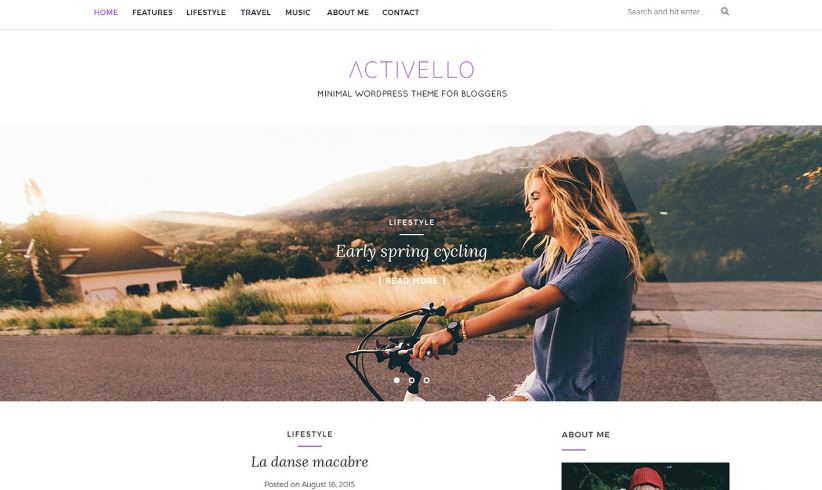Open the La danse macabre post
822x490 pixels.
tap(309, 462)
